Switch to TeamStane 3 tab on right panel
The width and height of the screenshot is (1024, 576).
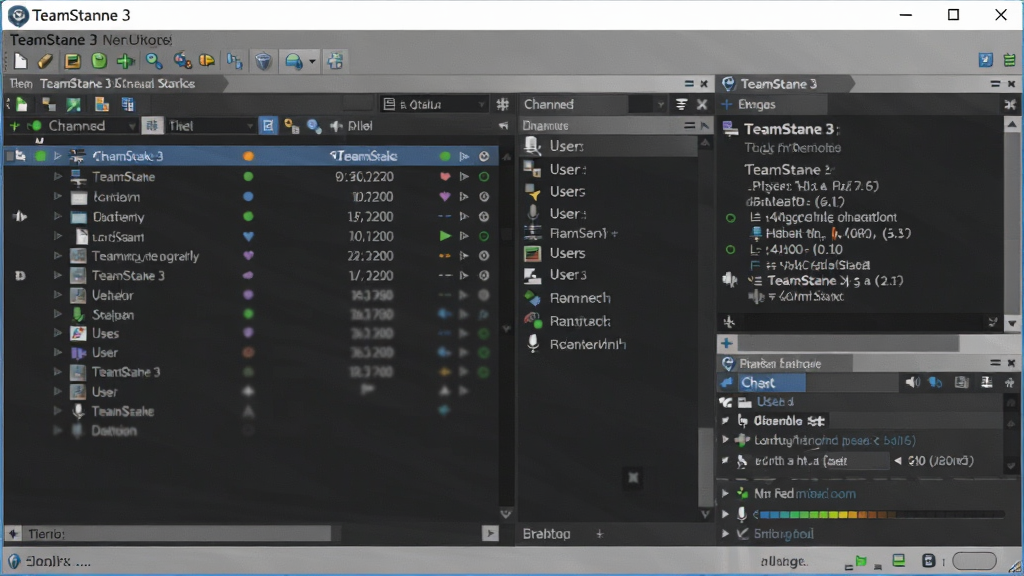coord(785,84)
